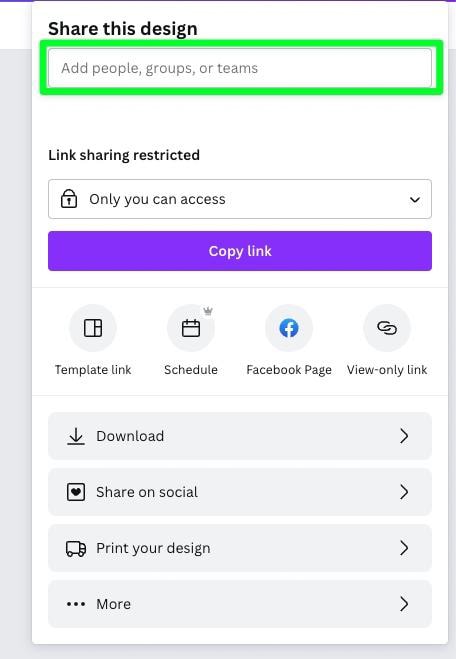
Task: Click the Download arrow icon
Action: [76, 436]
